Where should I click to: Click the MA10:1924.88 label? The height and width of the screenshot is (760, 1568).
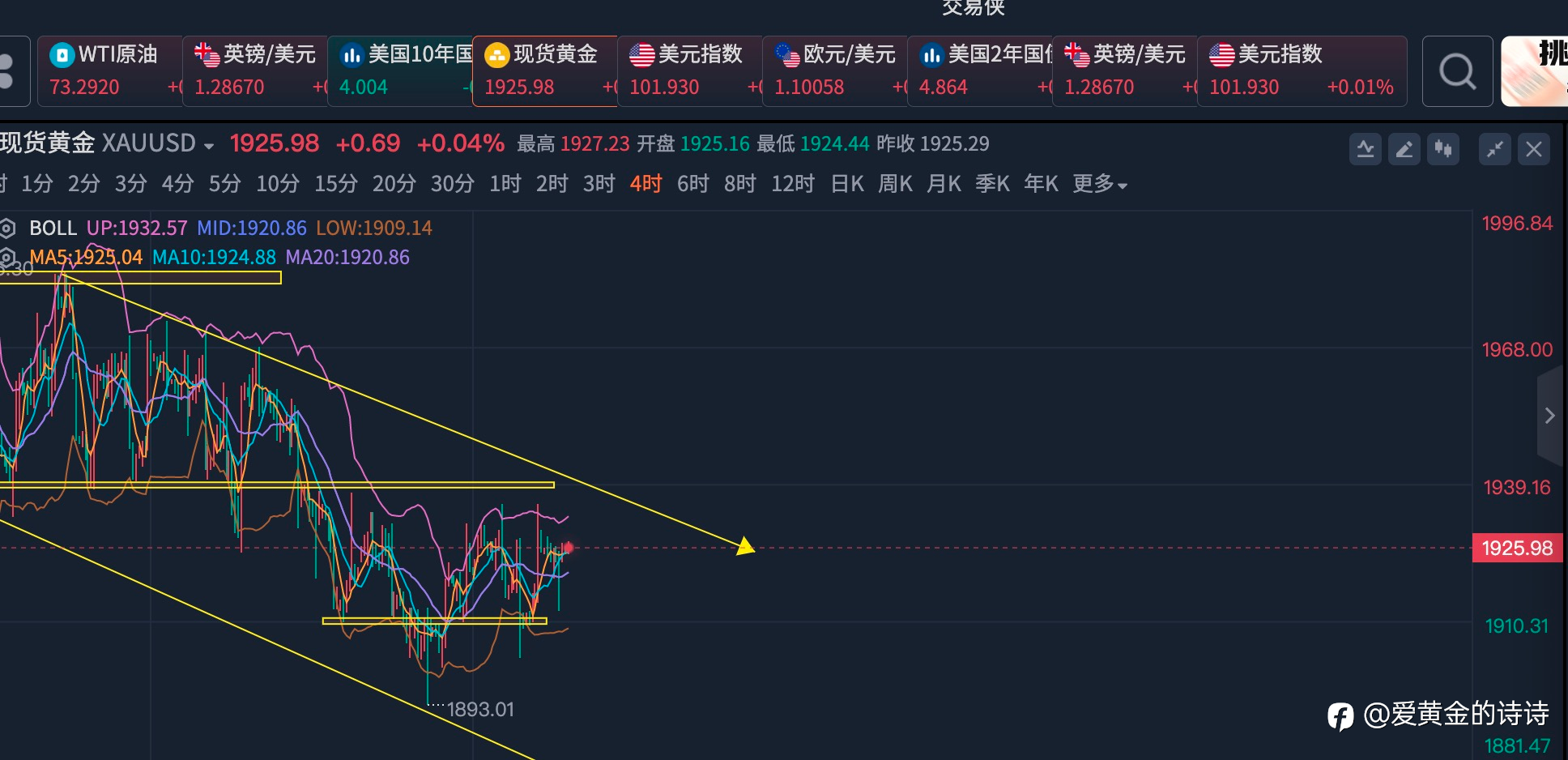coord(214,257)
